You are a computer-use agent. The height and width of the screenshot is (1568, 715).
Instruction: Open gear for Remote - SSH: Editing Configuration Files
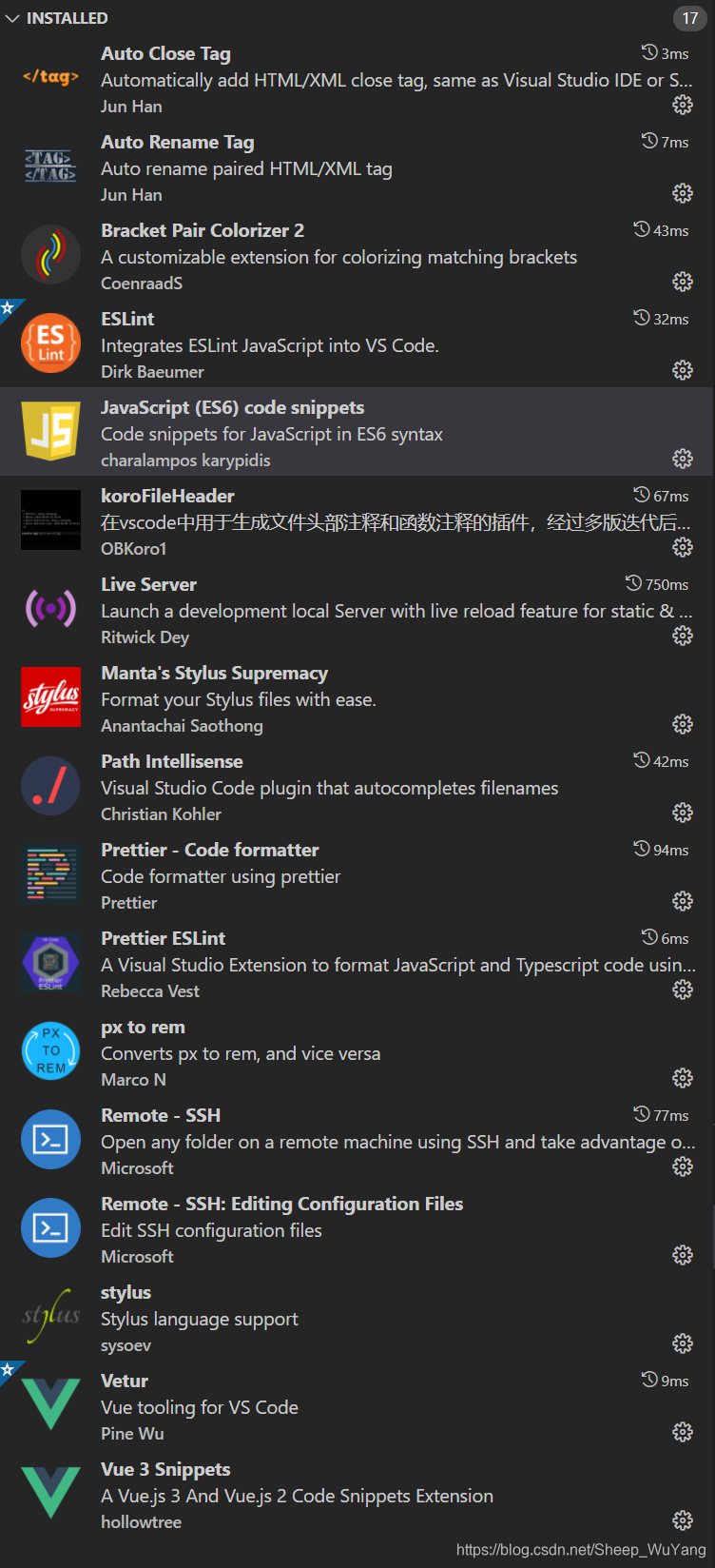tap(683, 1255)
